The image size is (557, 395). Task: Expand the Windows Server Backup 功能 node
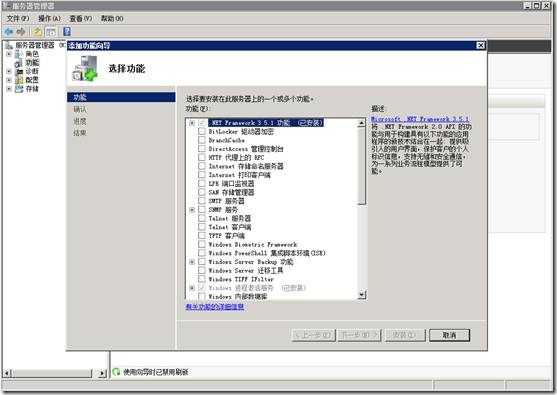pyautogui.click(x=192, y=262)
